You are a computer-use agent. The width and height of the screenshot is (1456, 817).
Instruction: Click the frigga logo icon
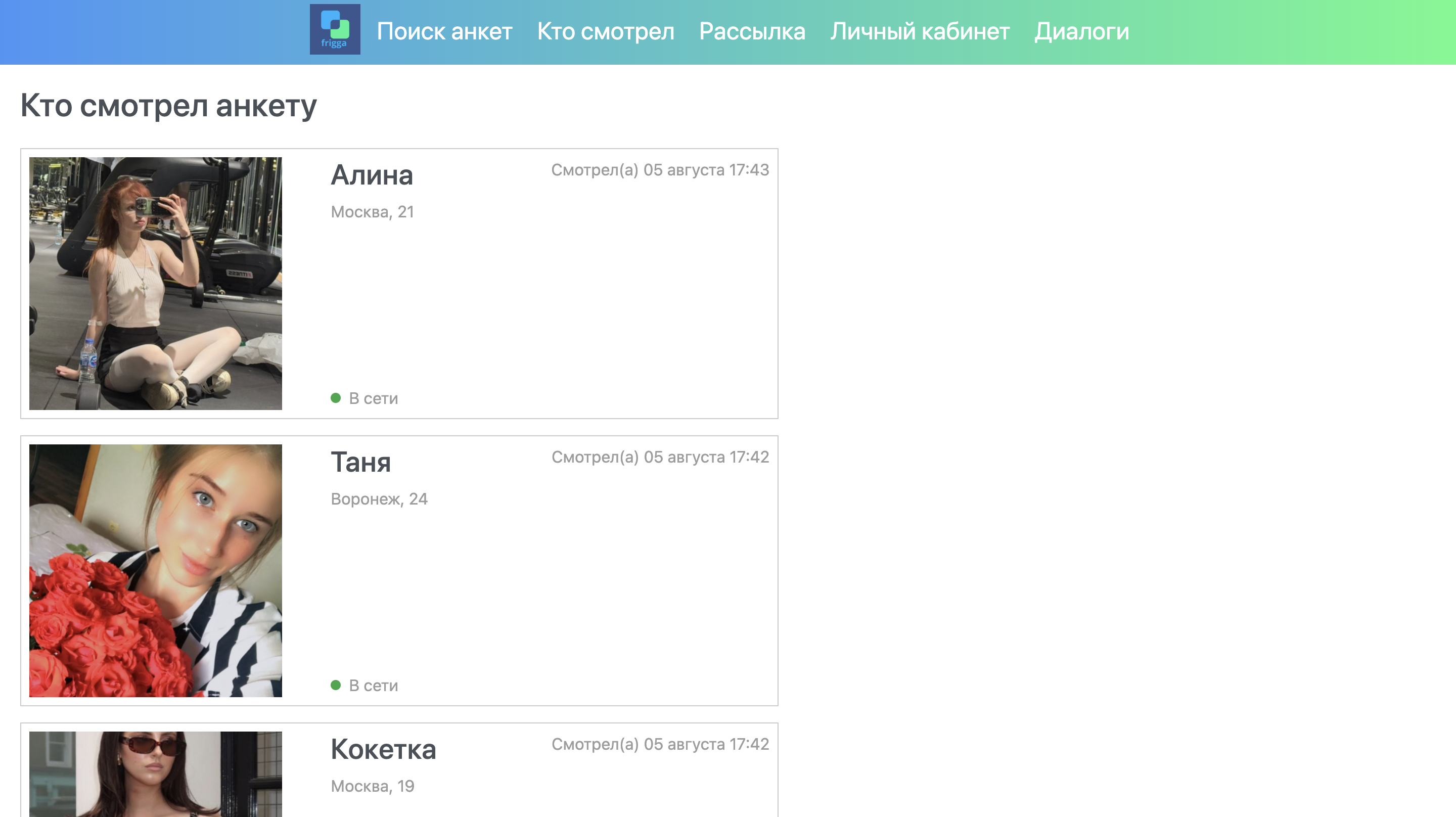tap(335, 29)
